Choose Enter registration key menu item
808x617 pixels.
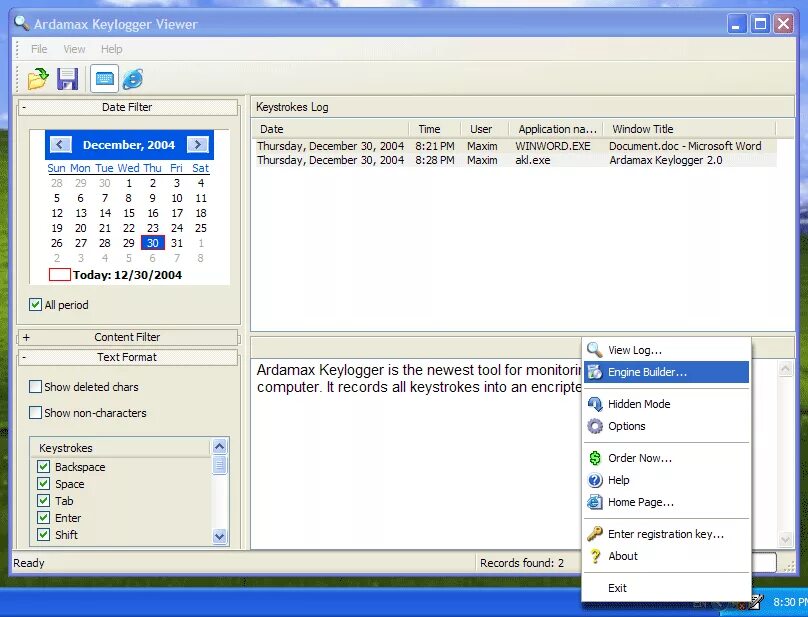(x=666, y=534)
